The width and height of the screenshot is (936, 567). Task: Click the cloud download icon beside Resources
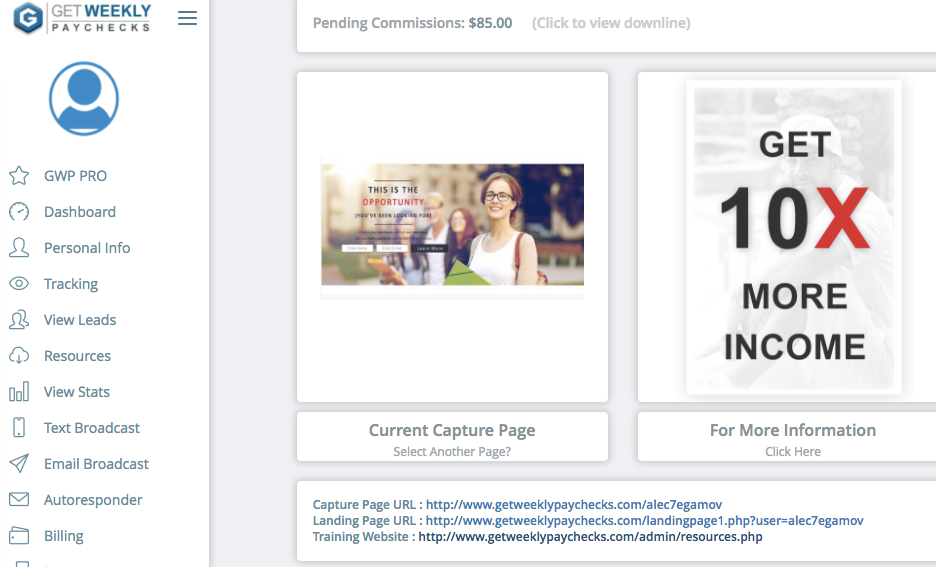19,356
